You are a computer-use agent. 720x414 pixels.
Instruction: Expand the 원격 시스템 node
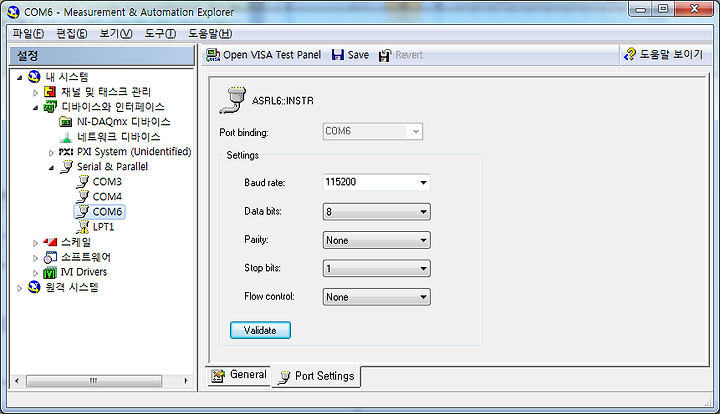coord(20,288)
